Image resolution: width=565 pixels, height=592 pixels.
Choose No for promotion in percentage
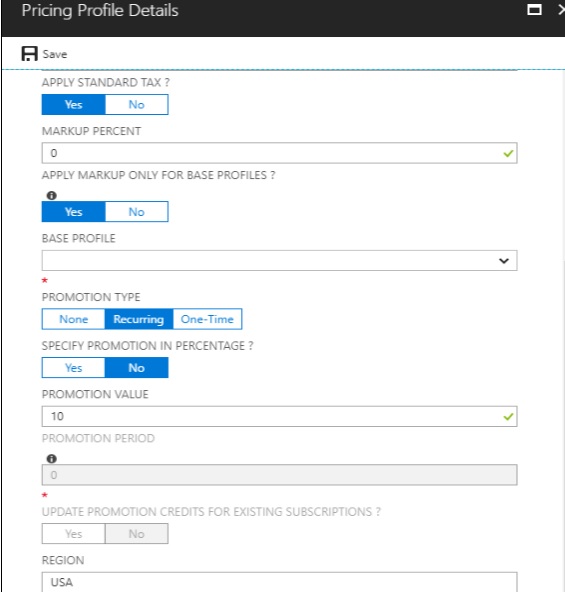point(137,368)
